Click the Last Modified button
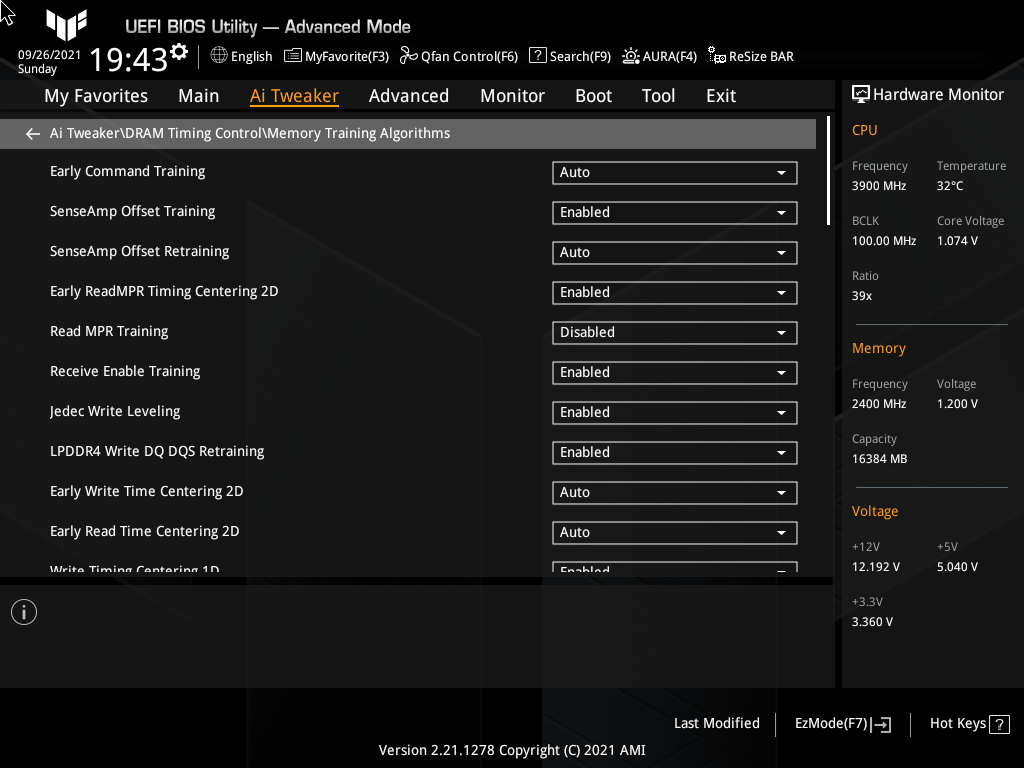 716,723
